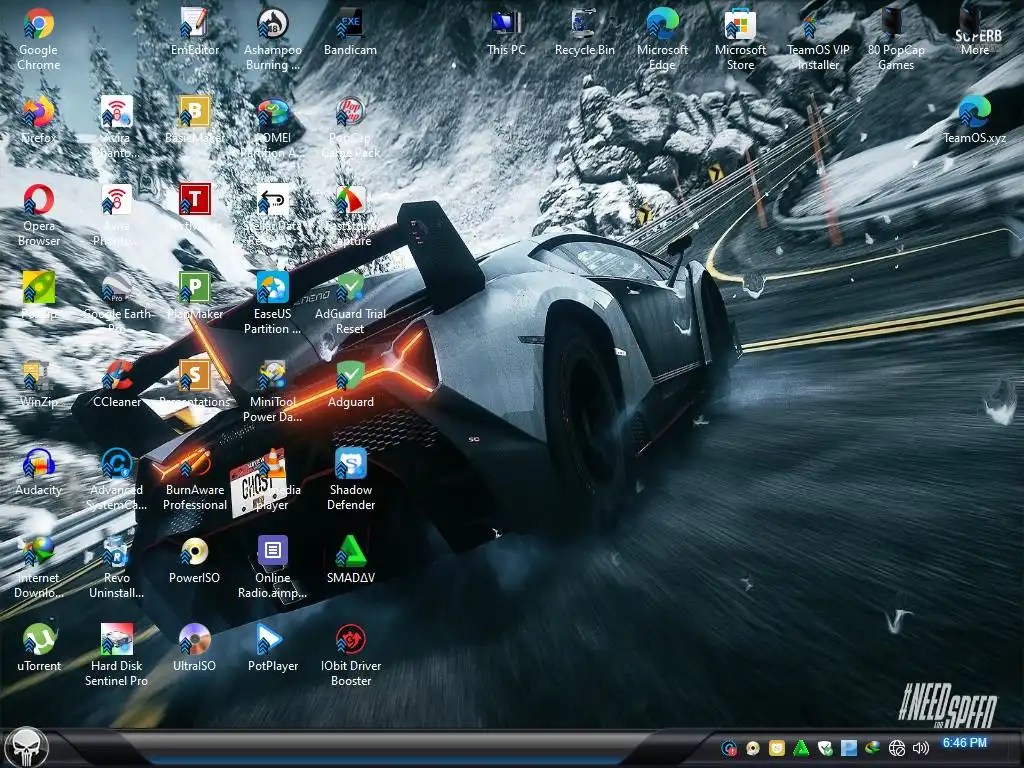Open the Adguard shield tray icon
The height and width of the screenshot is (768, 1024).
coord(825,748)
